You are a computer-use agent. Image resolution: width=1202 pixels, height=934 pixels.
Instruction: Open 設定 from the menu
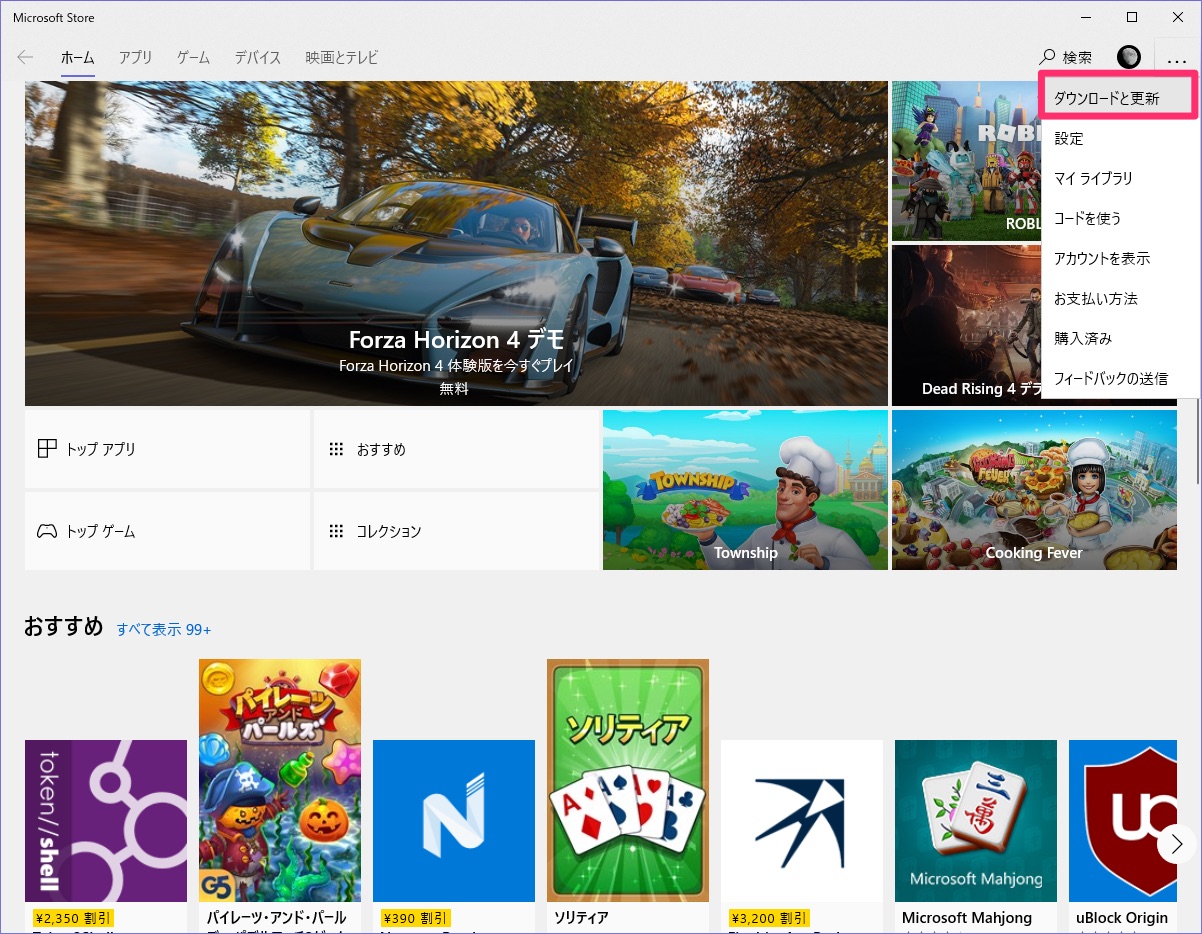[1120, 138]
